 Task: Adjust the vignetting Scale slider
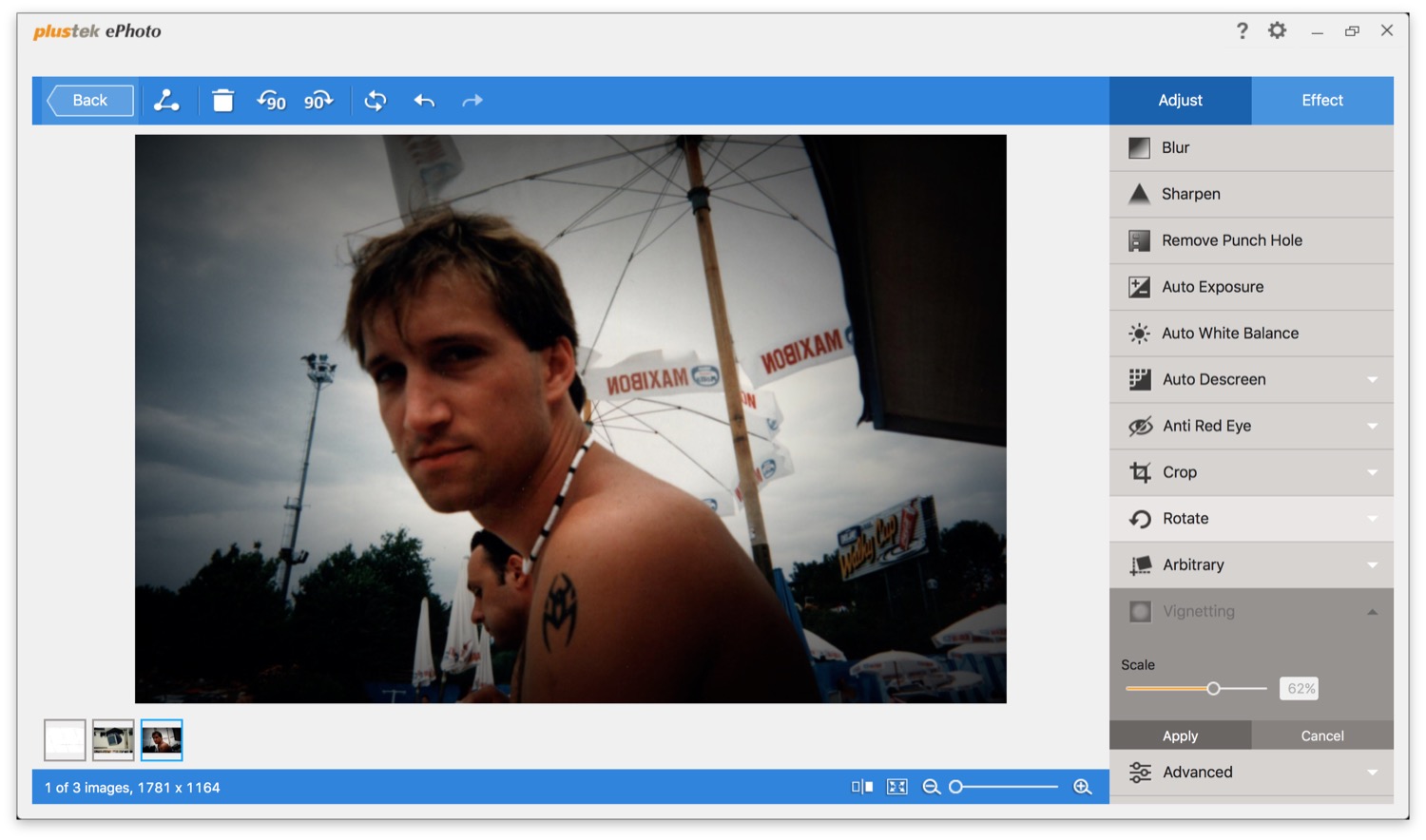click(1213, 689)
